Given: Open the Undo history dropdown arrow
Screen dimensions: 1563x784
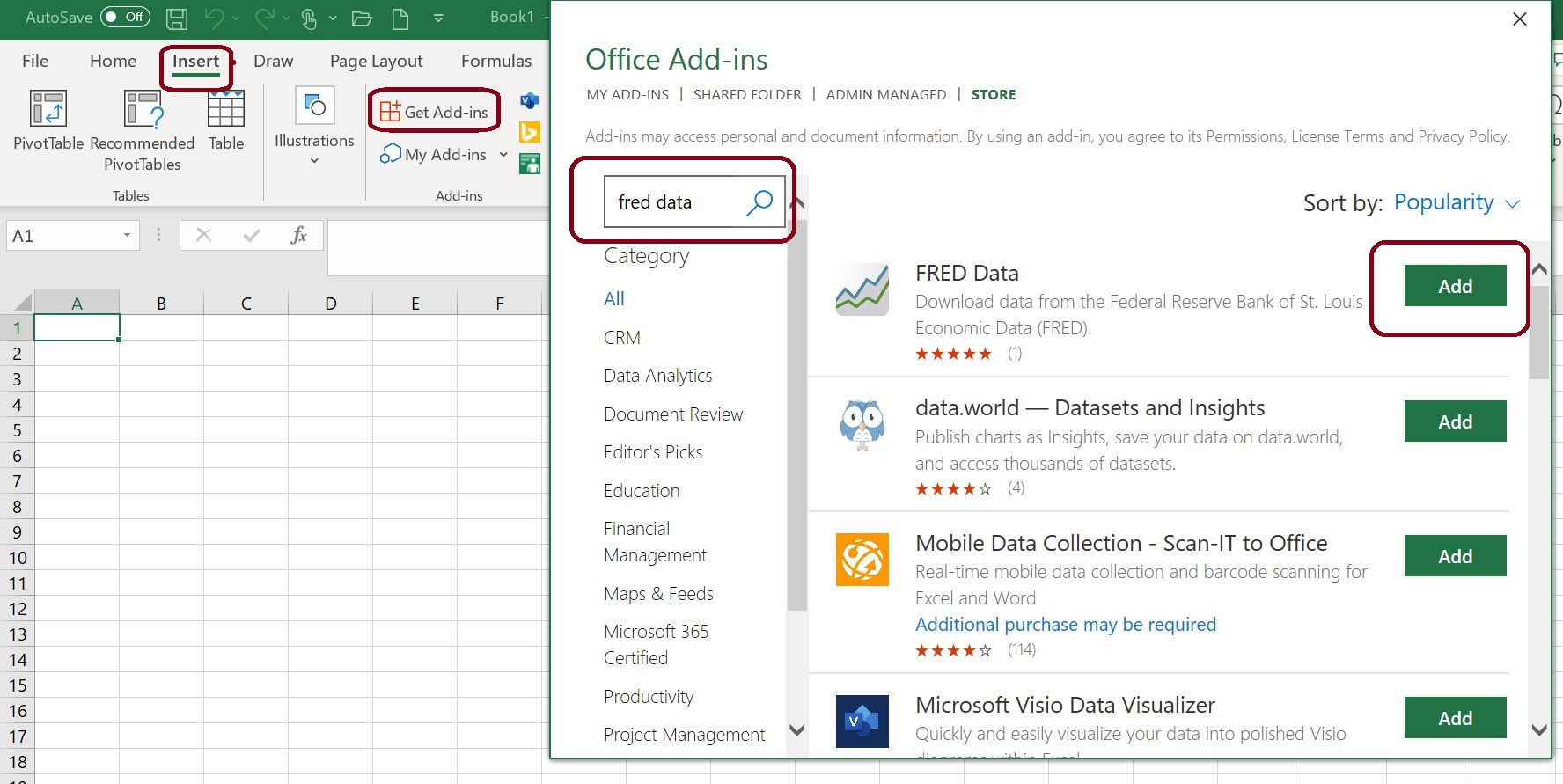Looking at the screenshot, I should 236,18.
